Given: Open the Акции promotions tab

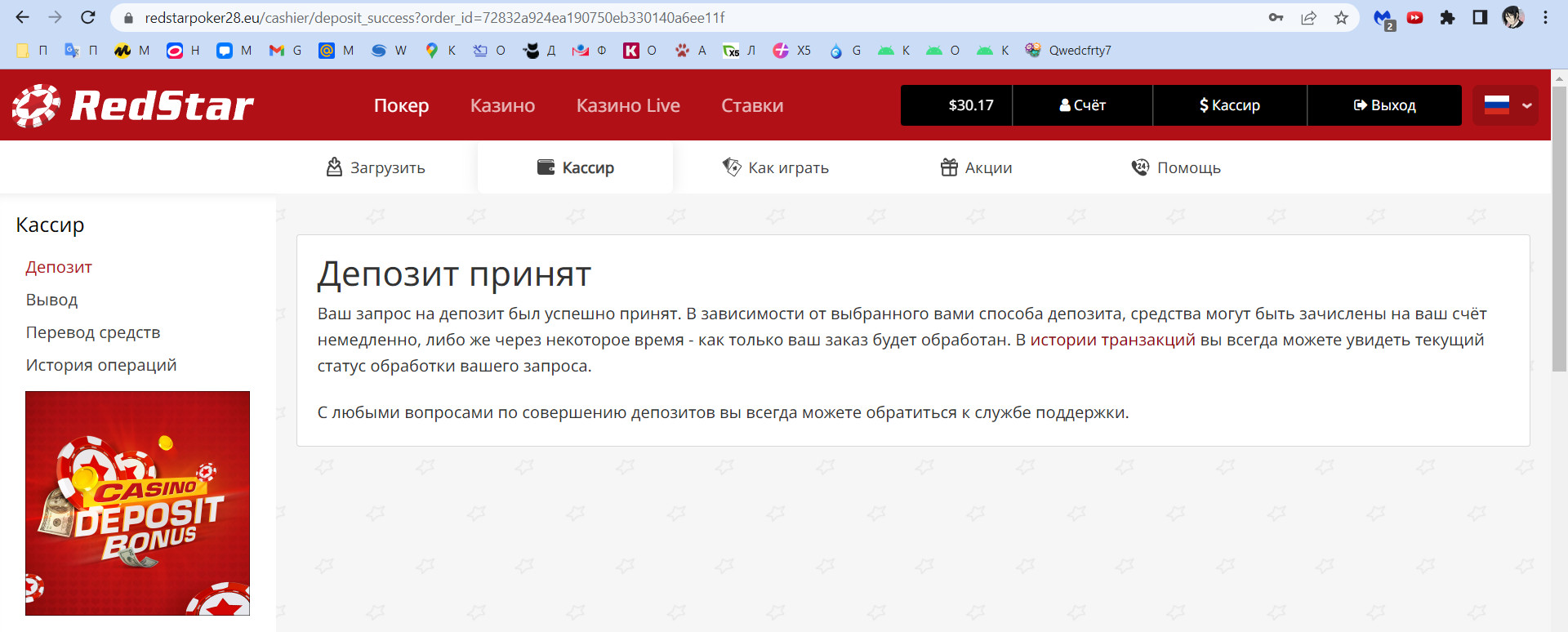Looking at the screenshot, I should (x=976, y=167).
